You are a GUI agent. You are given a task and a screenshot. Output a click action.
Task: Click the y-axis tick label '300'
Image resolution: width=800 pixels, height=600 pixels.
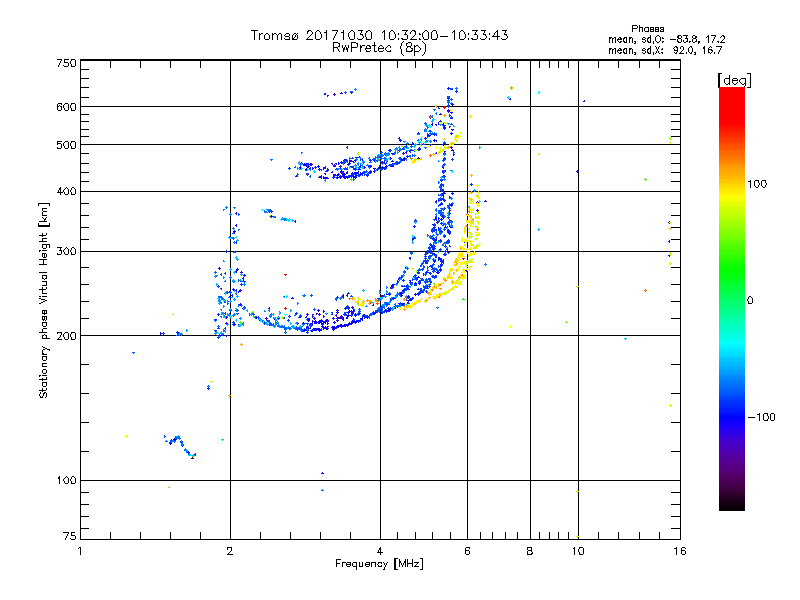click(x=66, y=252)
